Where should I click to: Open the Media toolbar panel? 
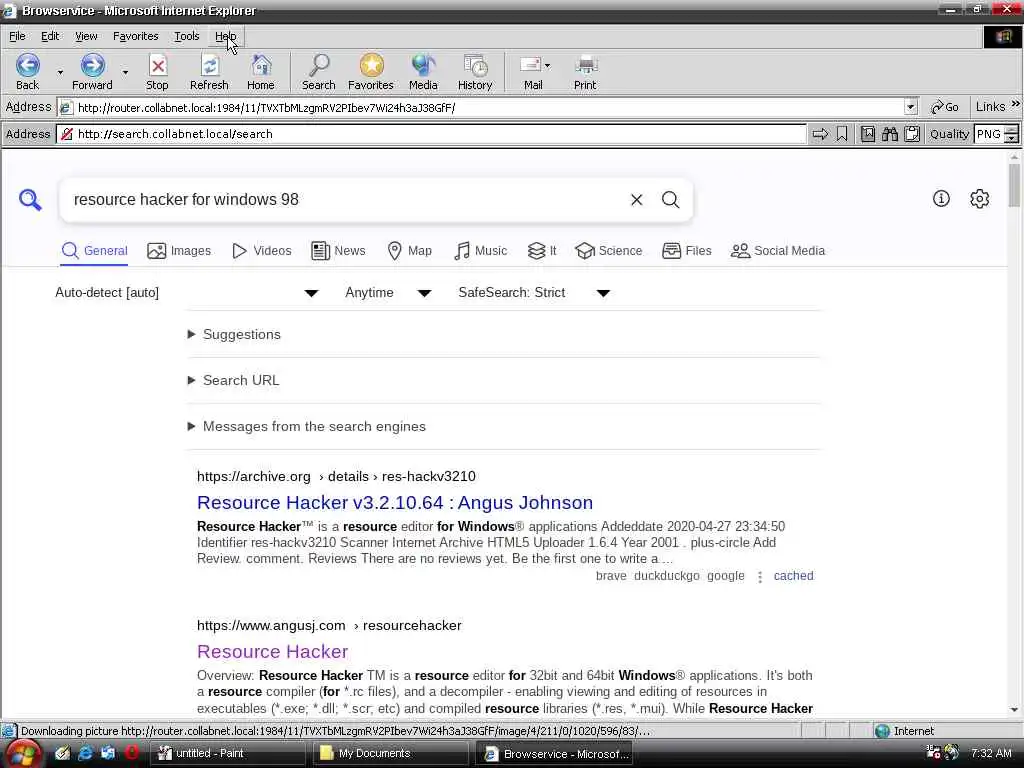click(x=423, y=72)
